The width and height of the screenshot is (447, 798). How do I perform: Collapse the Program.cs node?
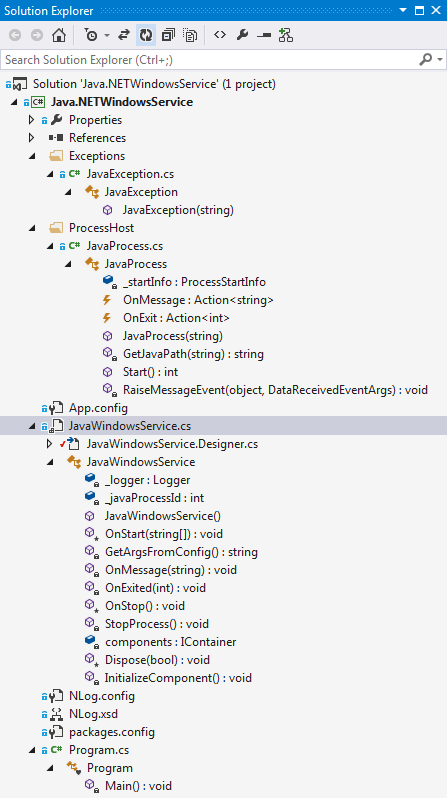coord(31,750)
